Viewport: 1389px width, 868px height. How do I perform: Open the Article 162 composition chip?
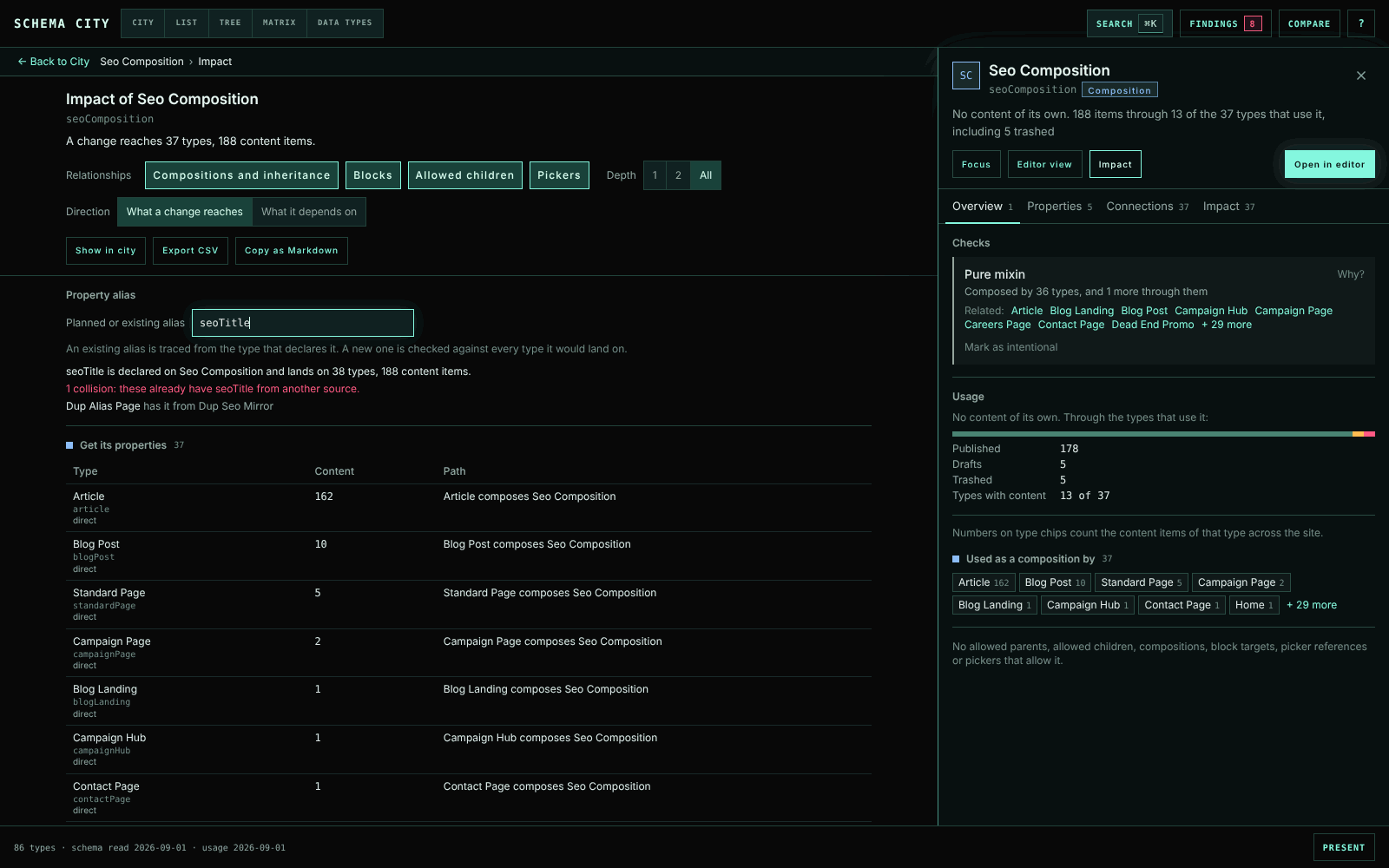(x=984, y=582)
